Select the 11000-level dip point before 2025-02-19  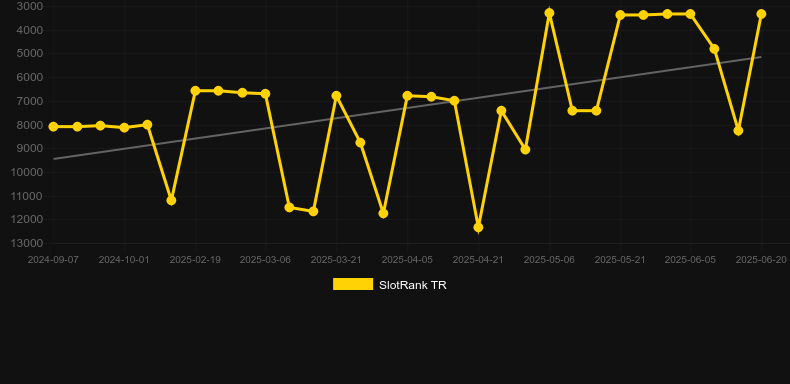[171, 201]
